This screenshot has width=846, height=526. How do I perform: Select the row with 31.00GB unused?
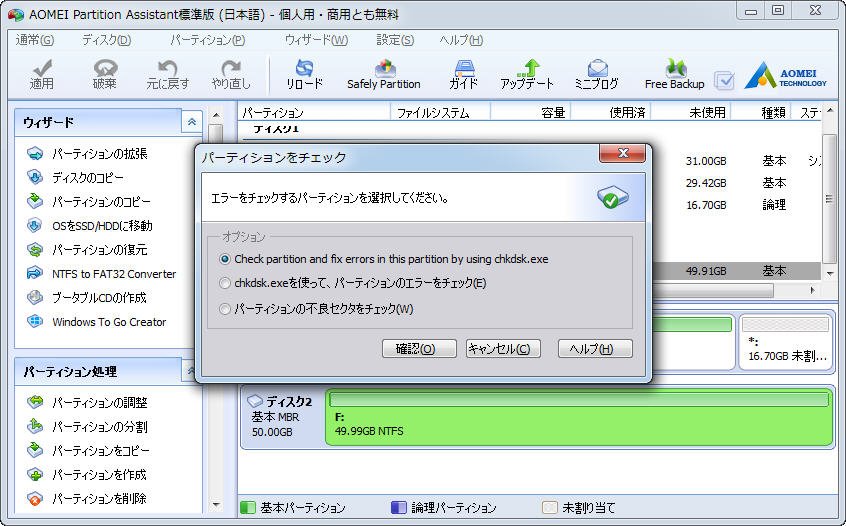coord(736,161)
